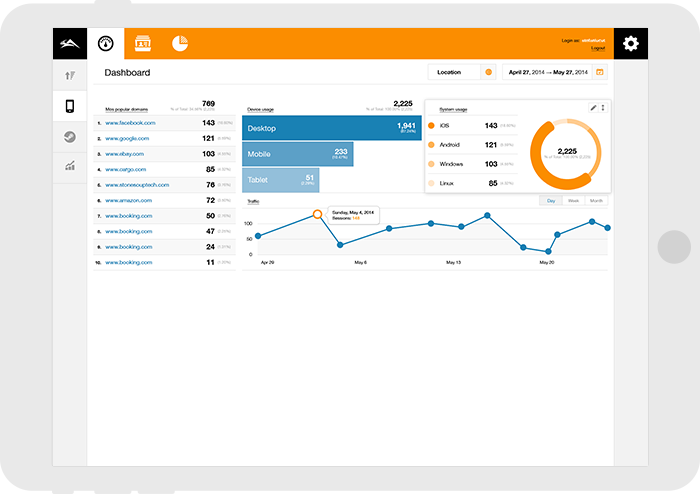
Task: Click the store icon in top bar
Action: [x=143, y=43]
